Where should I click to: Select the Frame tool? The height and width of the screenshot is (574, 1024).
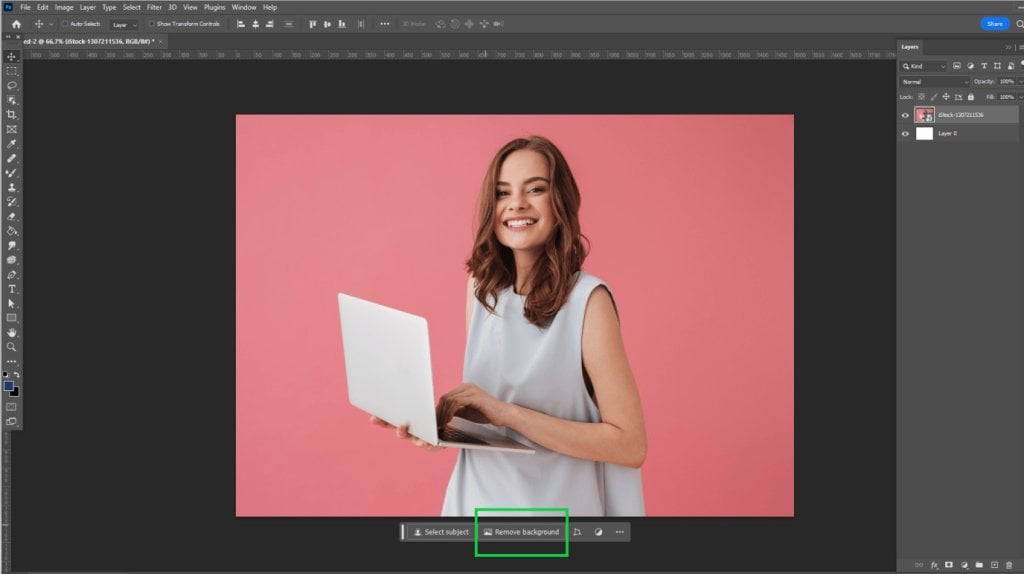12,129
